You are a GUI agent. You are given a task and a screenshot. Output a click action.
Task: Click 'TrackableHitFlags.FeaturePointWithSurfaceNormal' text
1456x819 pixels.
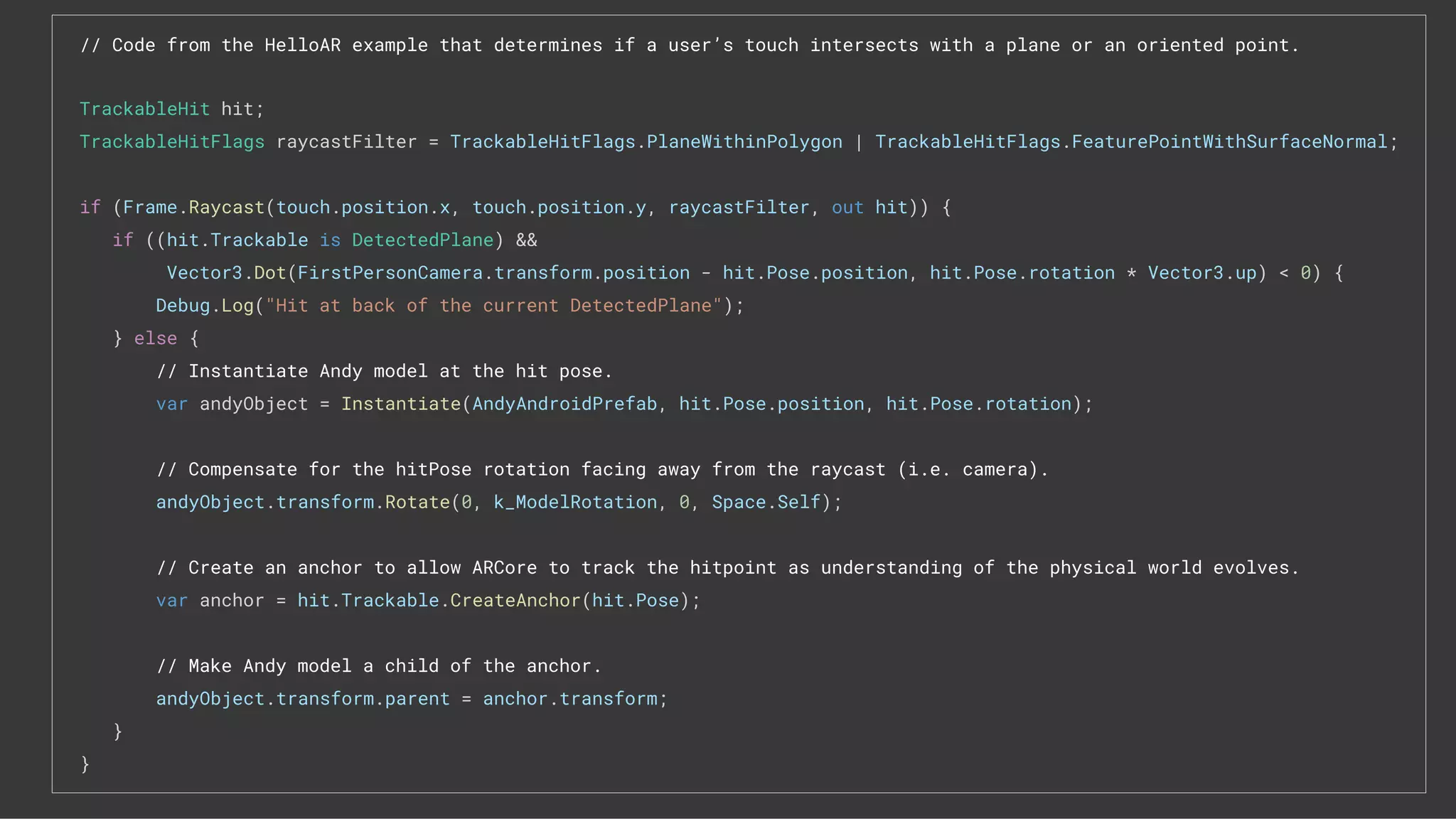click(1131, 142)
